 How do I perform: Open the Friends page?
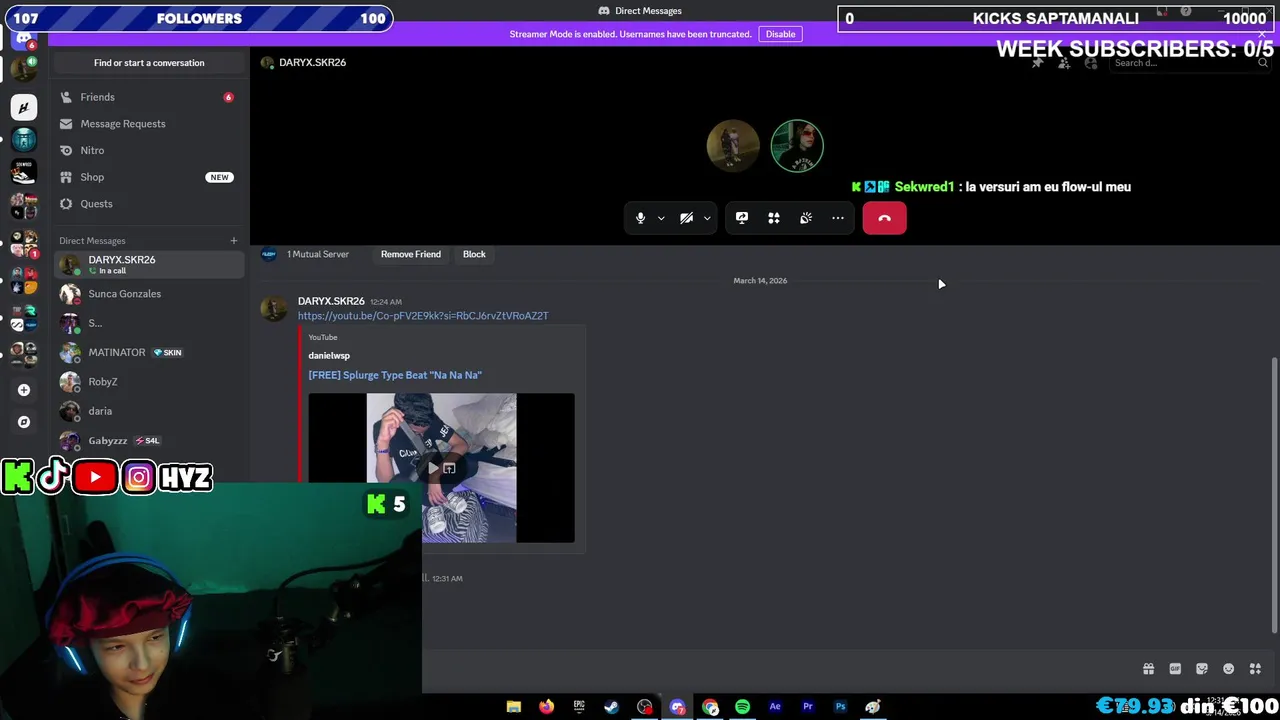coord(149,97)
